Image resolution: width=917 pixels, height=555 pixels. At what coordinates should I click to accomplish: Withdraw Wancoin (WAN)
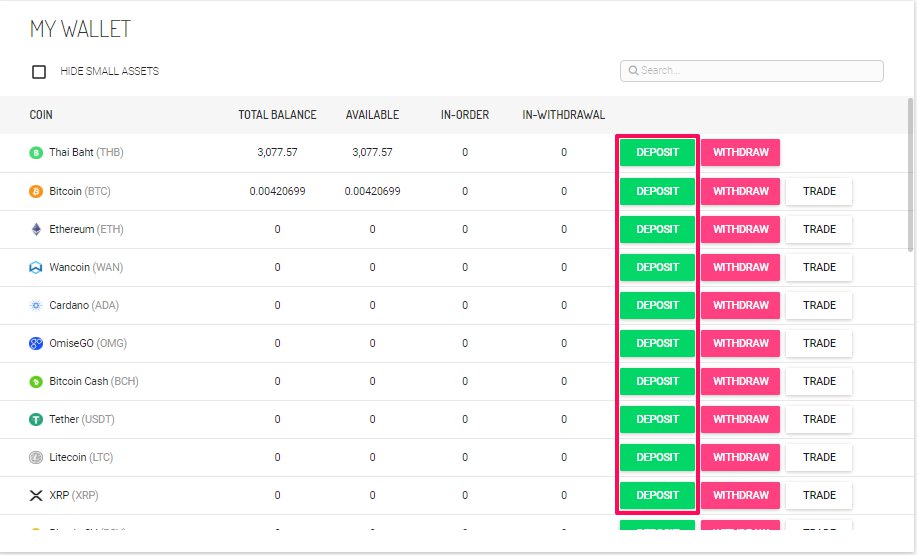tap(740, 267)
